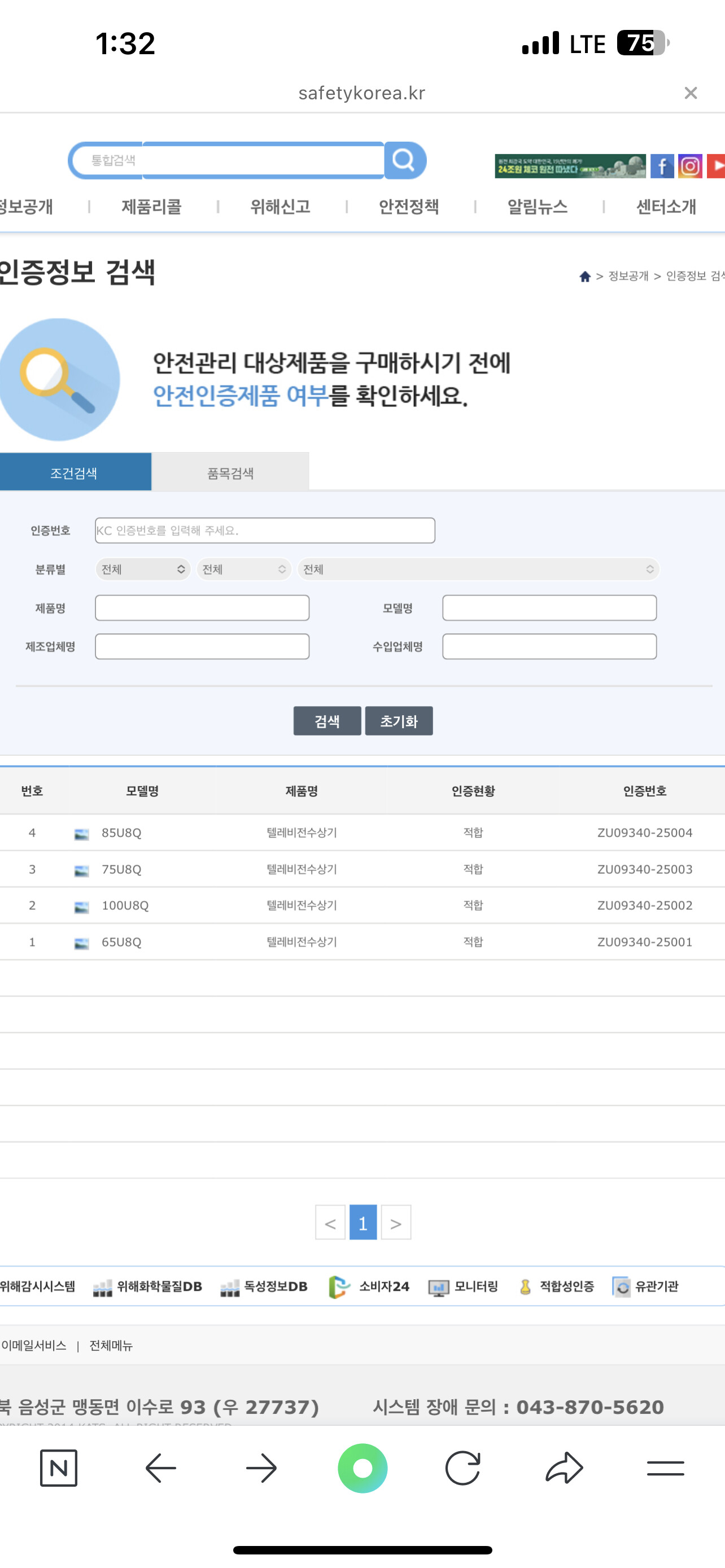Viewport: 725px width, 1568px height.
Task: View product image icon for 100U8Q
Action: [81, 907]
